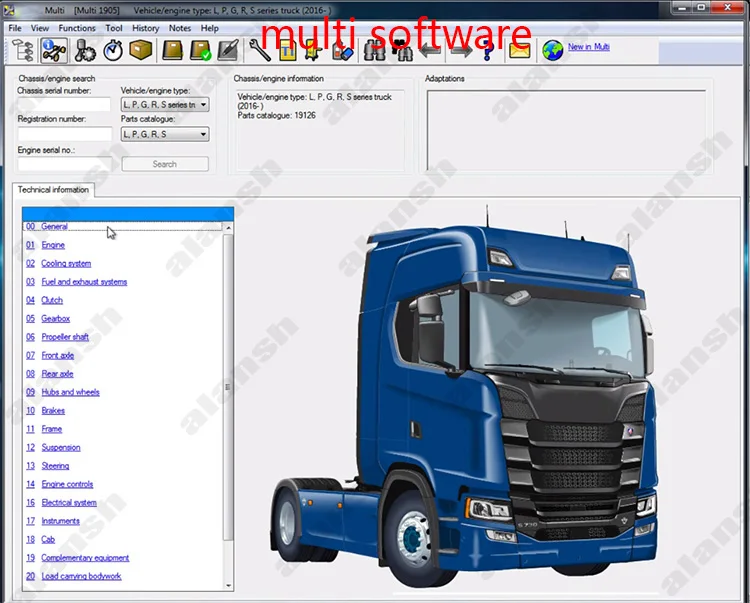Click the yellow trolley cart icon
750x603 pixels.
pos(313,51)
